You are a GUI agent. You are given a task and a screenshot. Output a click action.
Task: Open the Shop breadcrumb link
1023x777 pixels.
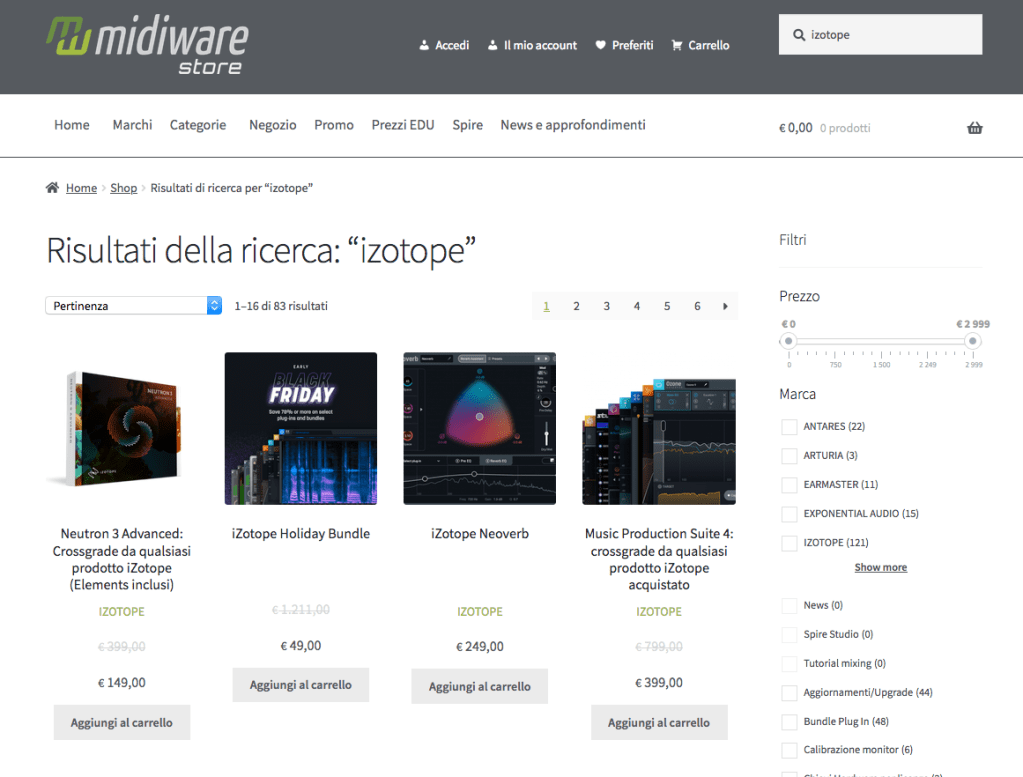(123, 188)
